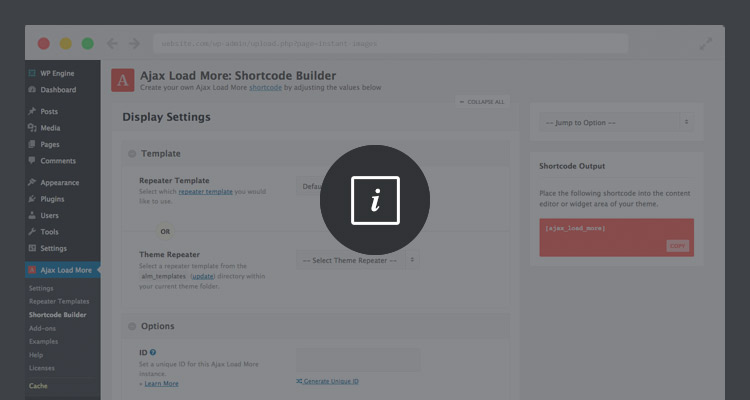This screenshot has width=750, height=400.
Task: Click the center info overlay icon
Action: coord(375,200)
